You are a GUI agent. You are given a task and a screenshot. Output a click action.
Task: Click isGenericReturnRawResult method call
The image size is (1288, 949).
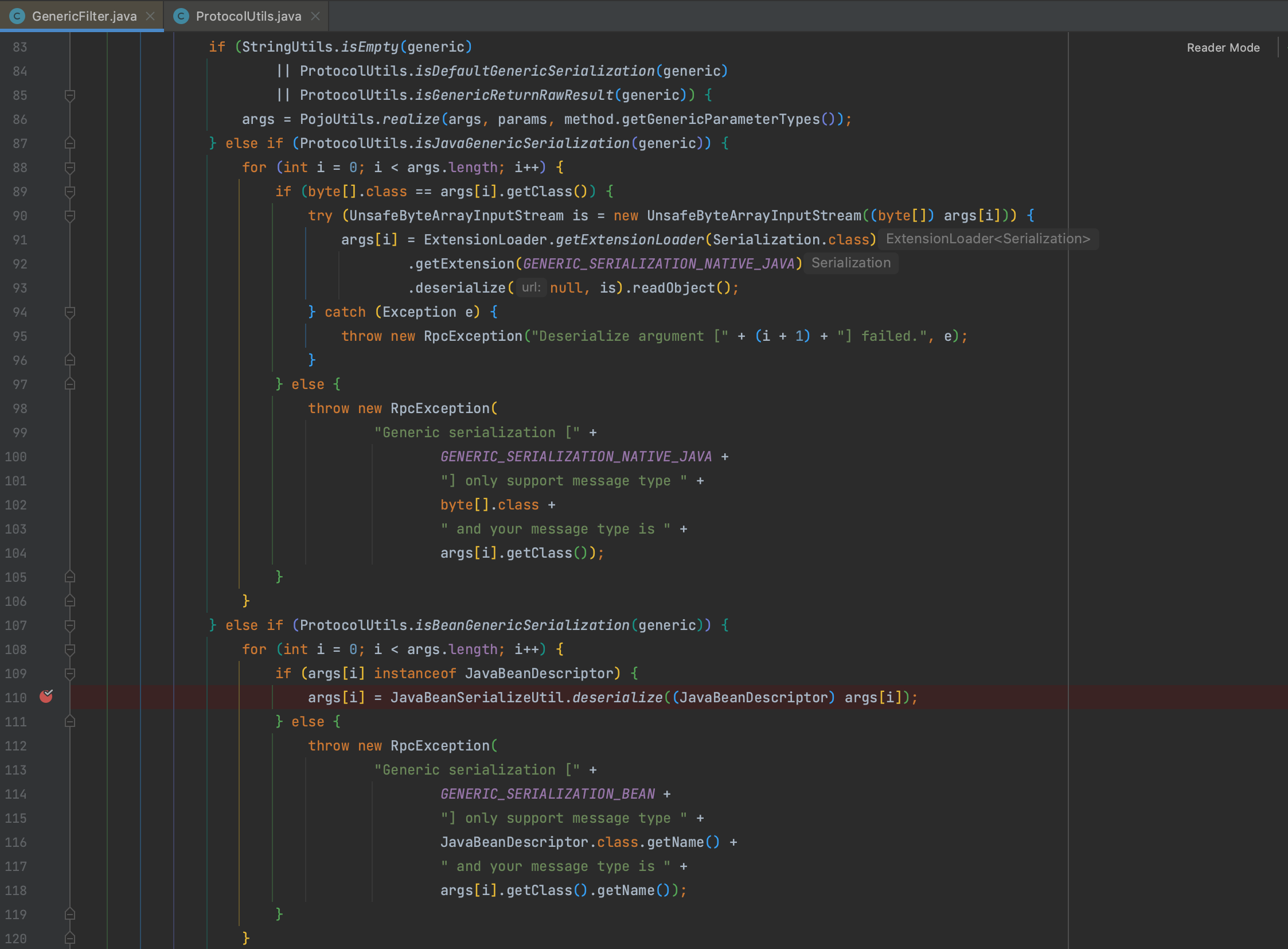tap(514, 95)
